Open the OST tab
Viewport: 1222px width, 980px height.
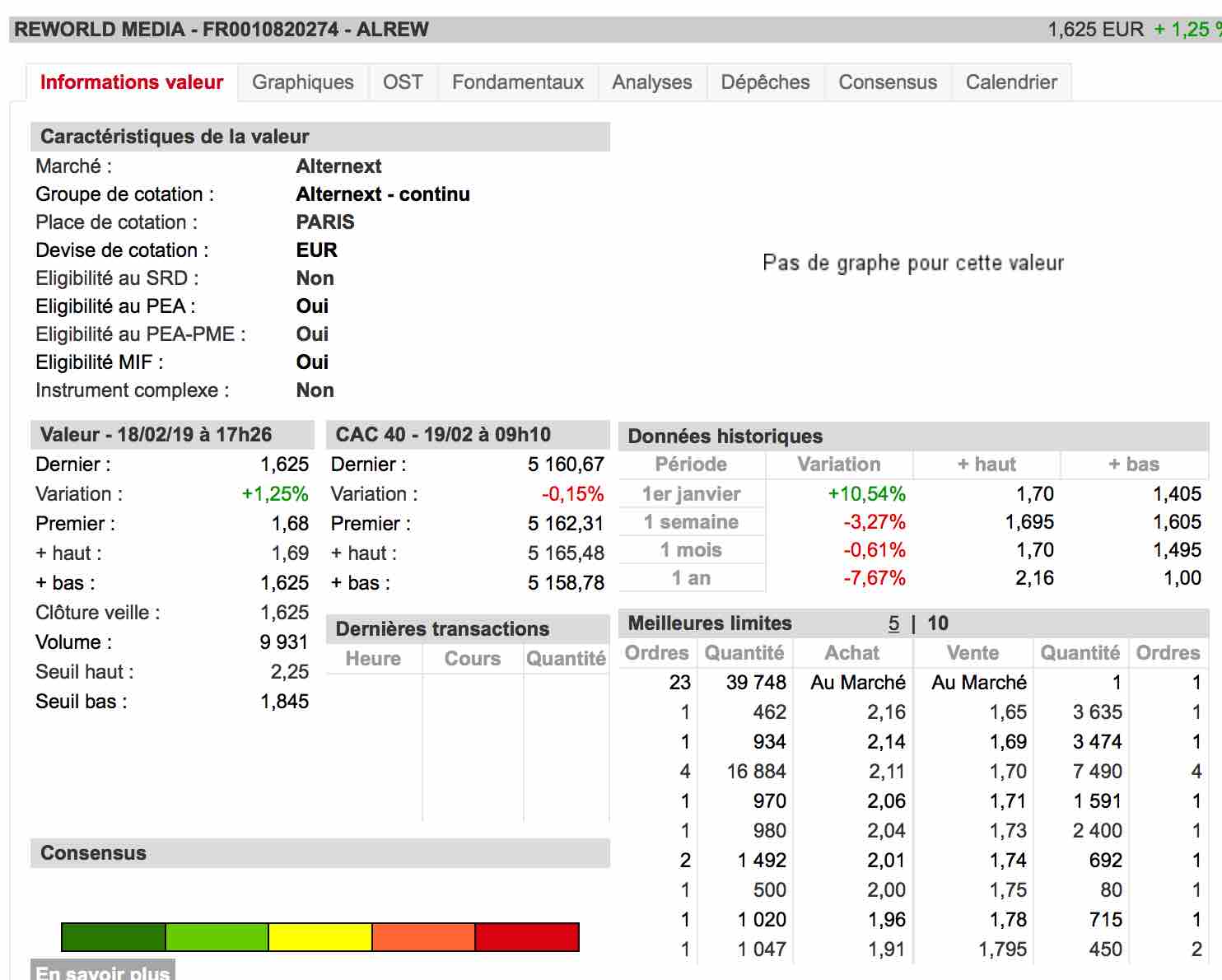tap(403, 82)
